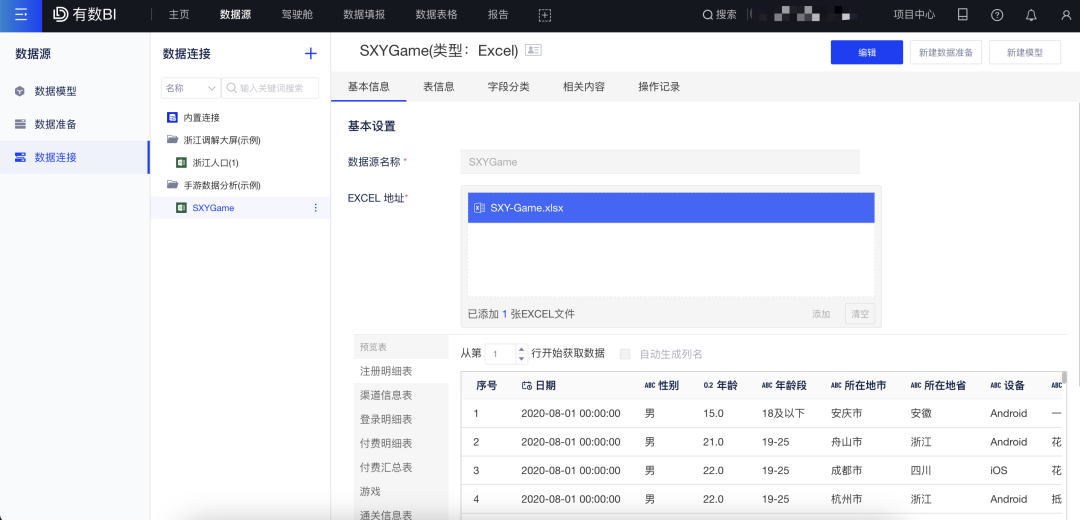Click the add-tab icon after 报告
This screenshot has height=520, width=1080.
[x=545, y=15]
